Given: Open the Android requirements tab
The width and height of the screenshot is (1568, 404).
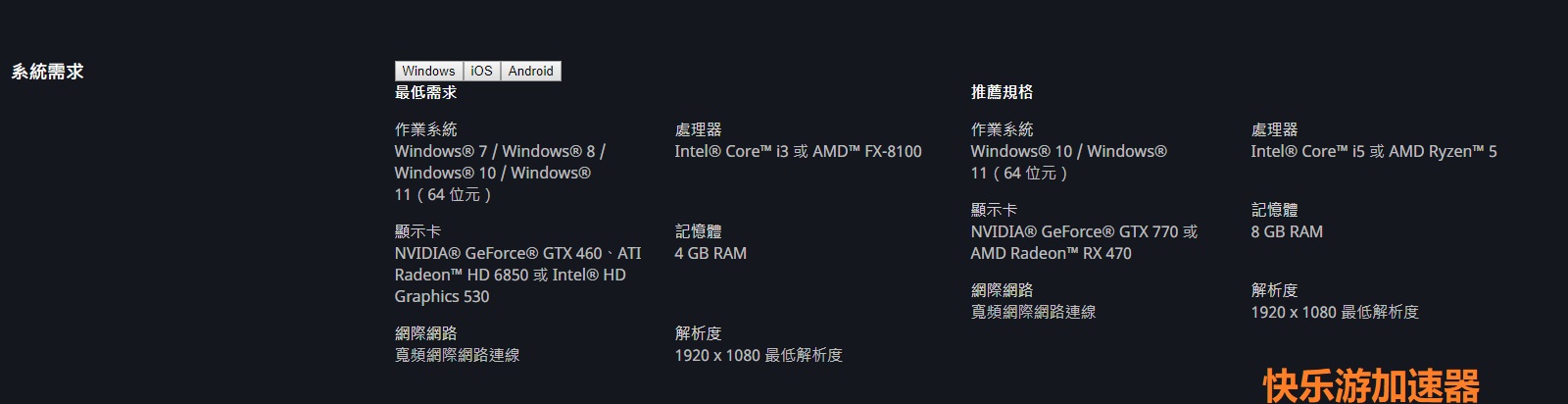Looking at the screenshot, I should (x=531, y=71).
